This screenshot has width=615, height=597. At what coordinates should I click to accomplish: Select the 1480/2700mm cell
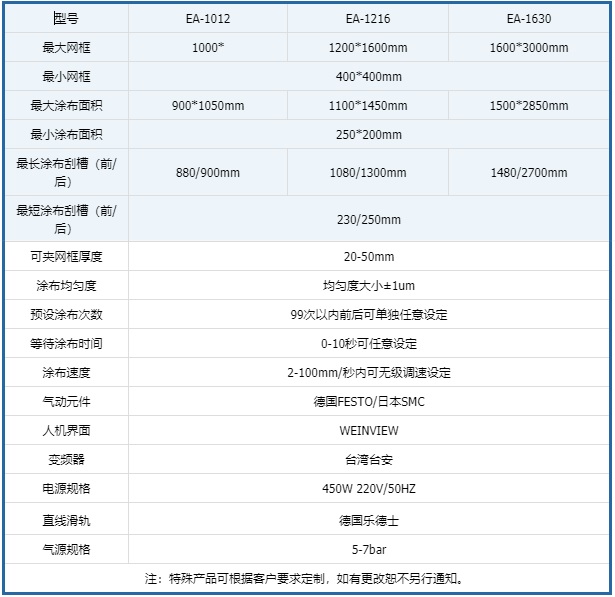tap(528, 172)
